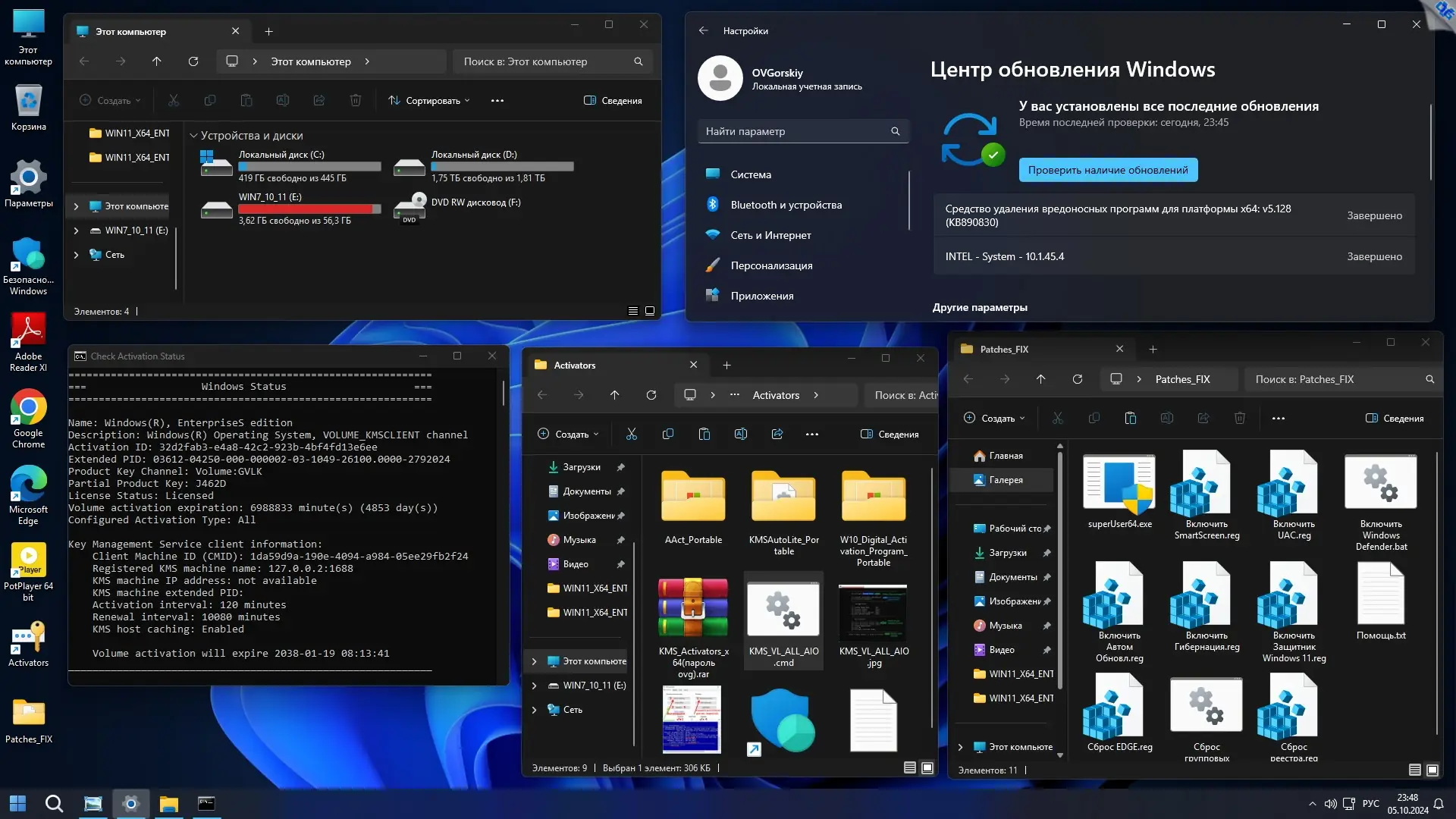Expand Другие параметры in Windows Update

(980, 307)
